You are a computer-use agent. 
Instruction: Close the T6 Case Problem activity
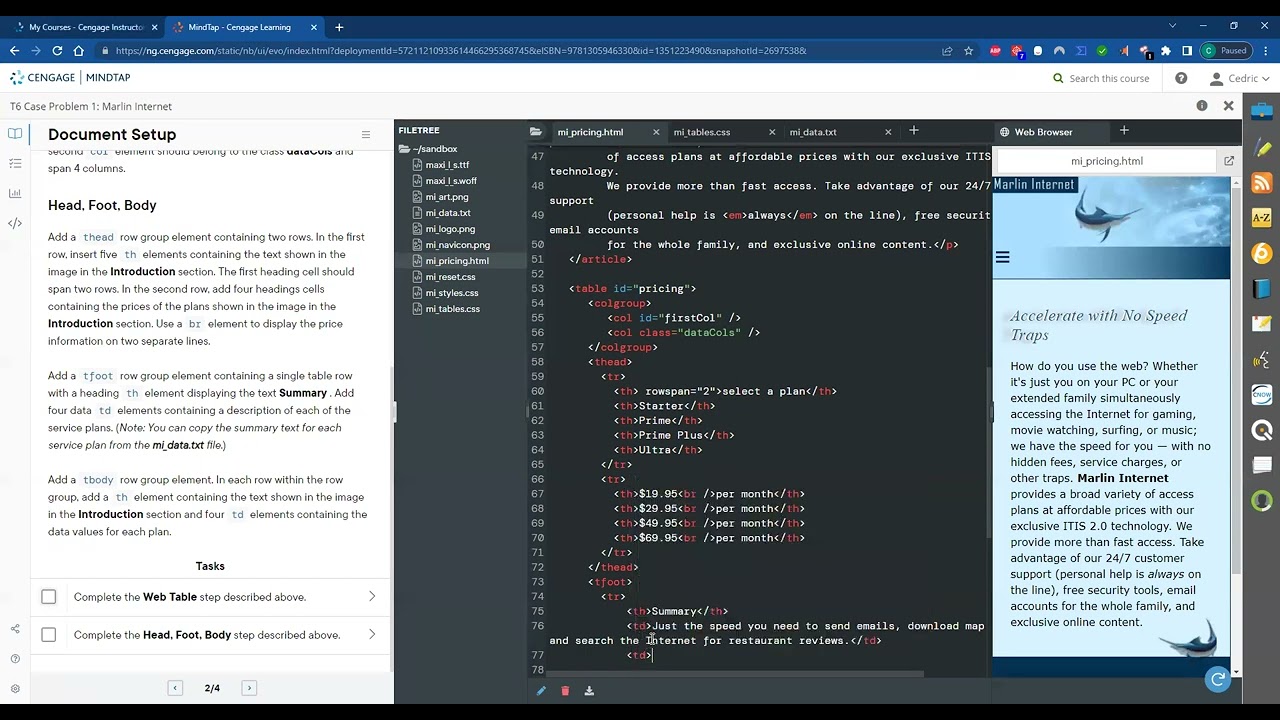tap(1229, 106)
